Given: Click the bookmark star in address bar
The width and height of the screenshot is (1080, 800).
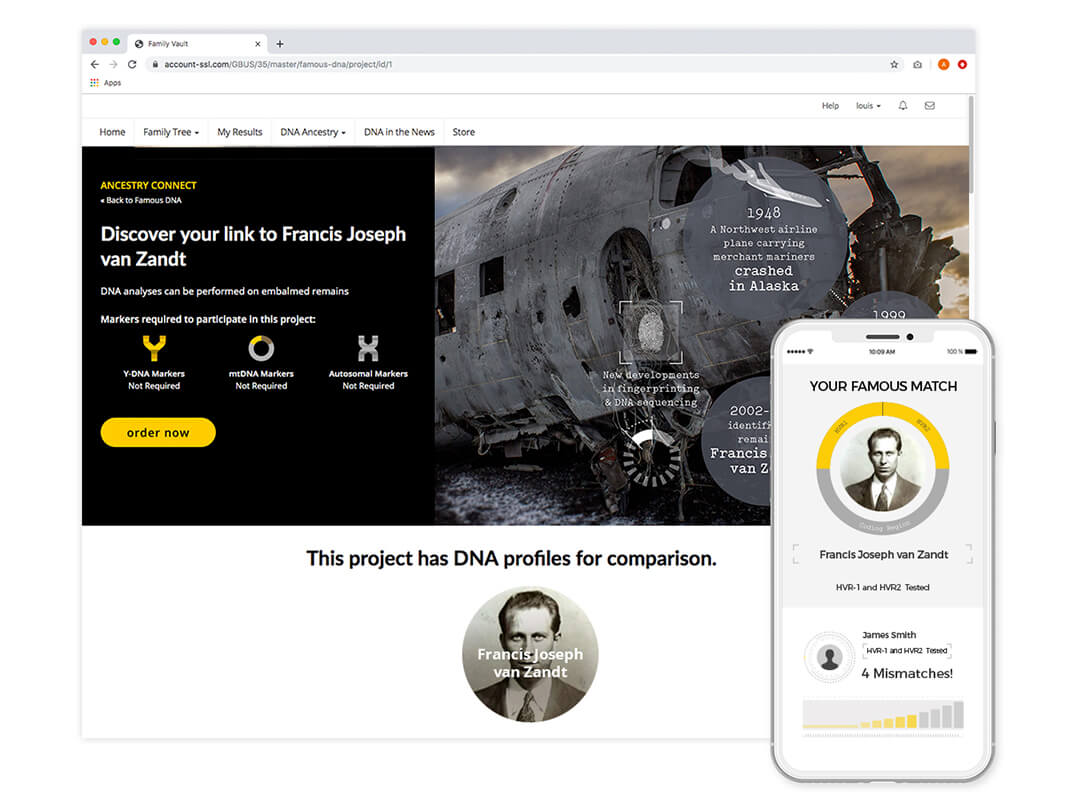Looking at the screenshot, I should point(894,64).
